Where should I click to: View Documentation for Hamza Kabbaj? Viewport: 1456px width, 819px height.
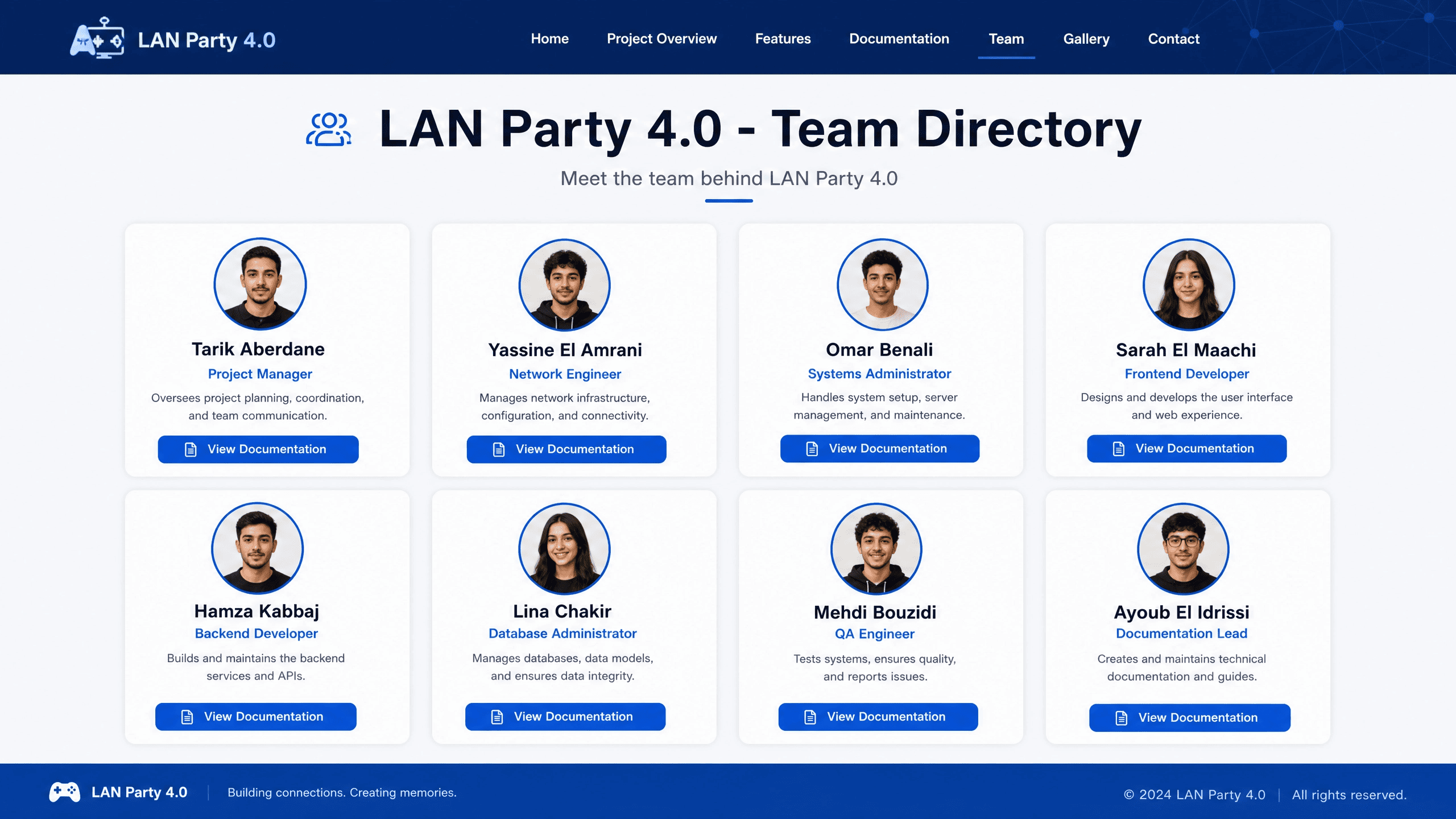tap(256, 717)
